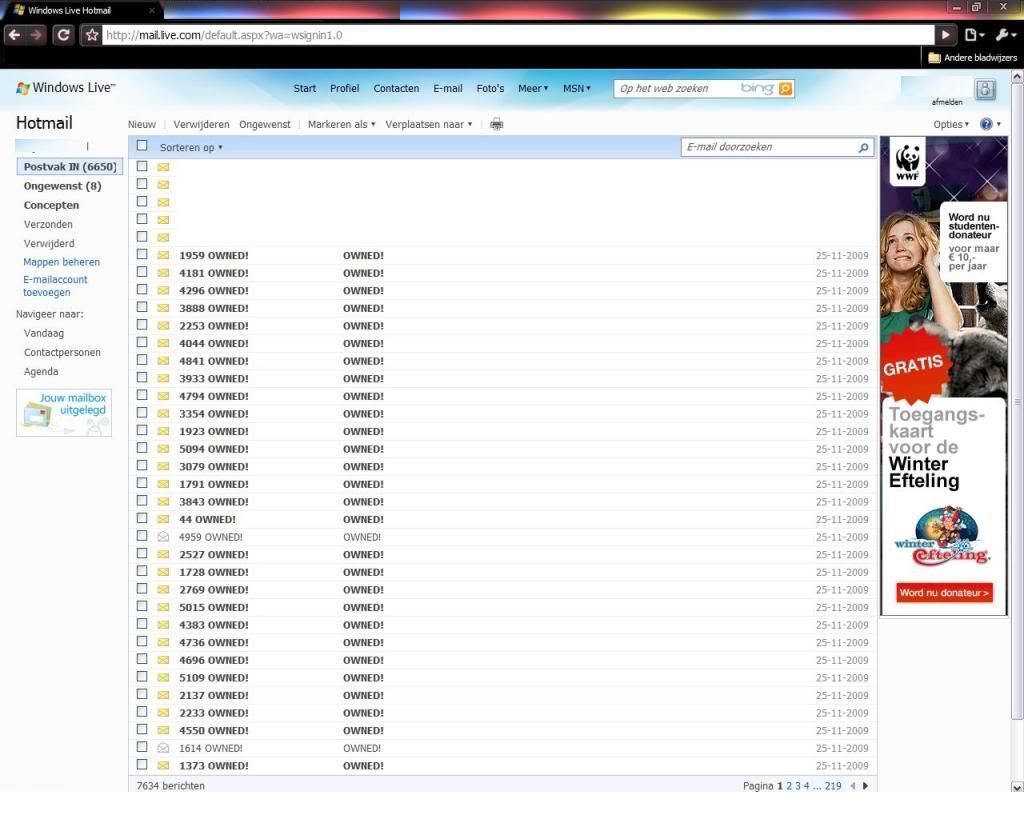The height and width of the screenshot is (819, 1024).
Task: Check the box for 1959 OWNED!
Action: [x=142, y=254]
